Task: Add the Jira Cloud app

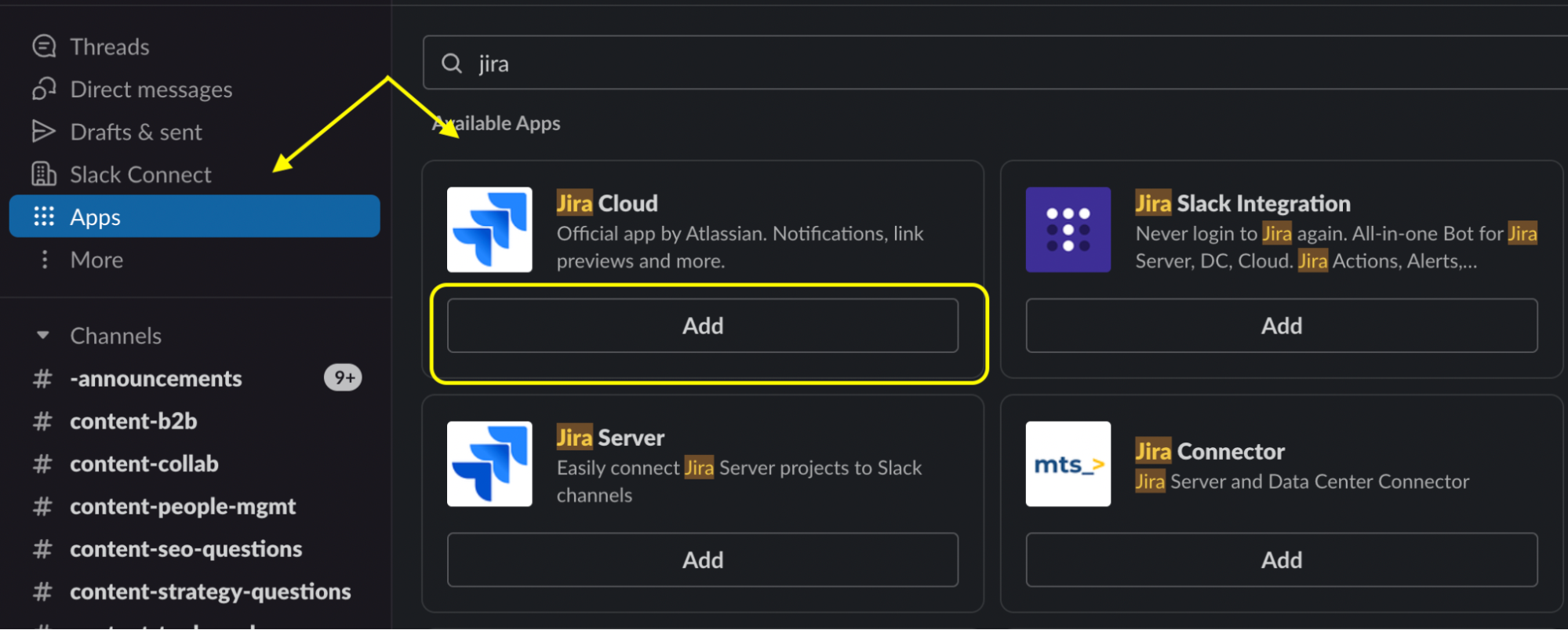Action: pyautogui.click(x=703, y=326)
